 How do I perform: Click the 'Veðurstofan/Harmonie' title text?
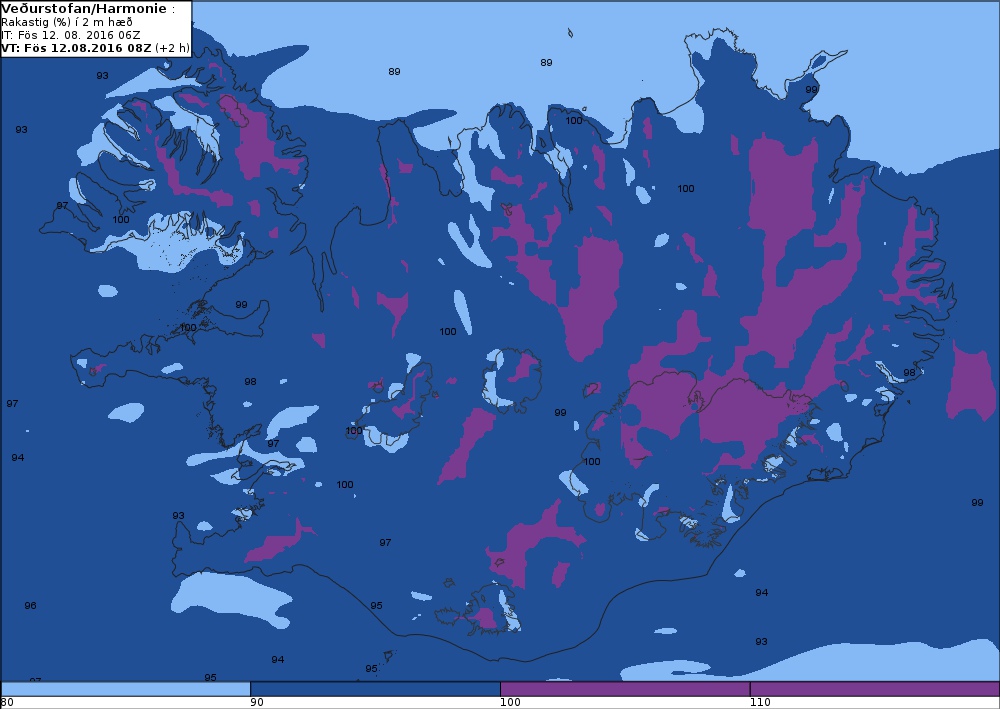[85, 10]
